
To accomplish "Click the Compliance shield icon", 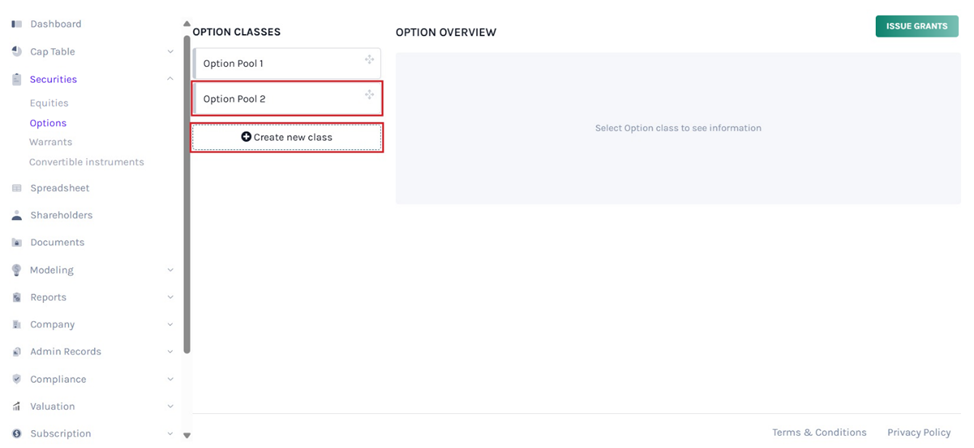I will [17, 379].
